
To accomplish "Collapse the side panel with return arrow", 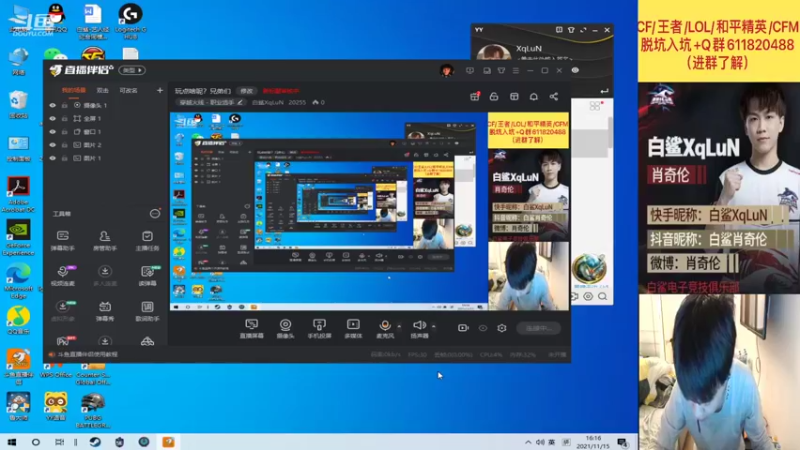I will [x=604, y=91].
